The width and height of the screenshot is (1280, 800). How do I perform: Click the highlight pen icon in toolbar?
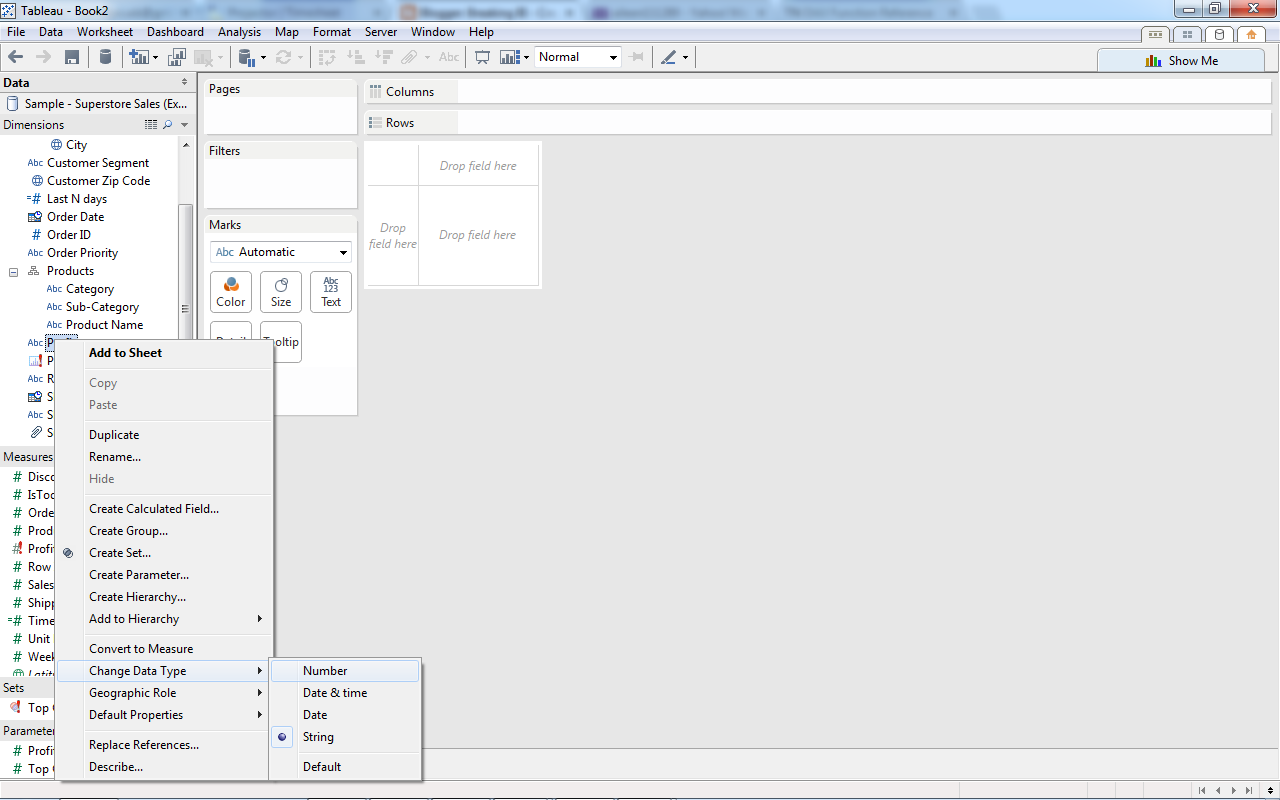point(669,57)
